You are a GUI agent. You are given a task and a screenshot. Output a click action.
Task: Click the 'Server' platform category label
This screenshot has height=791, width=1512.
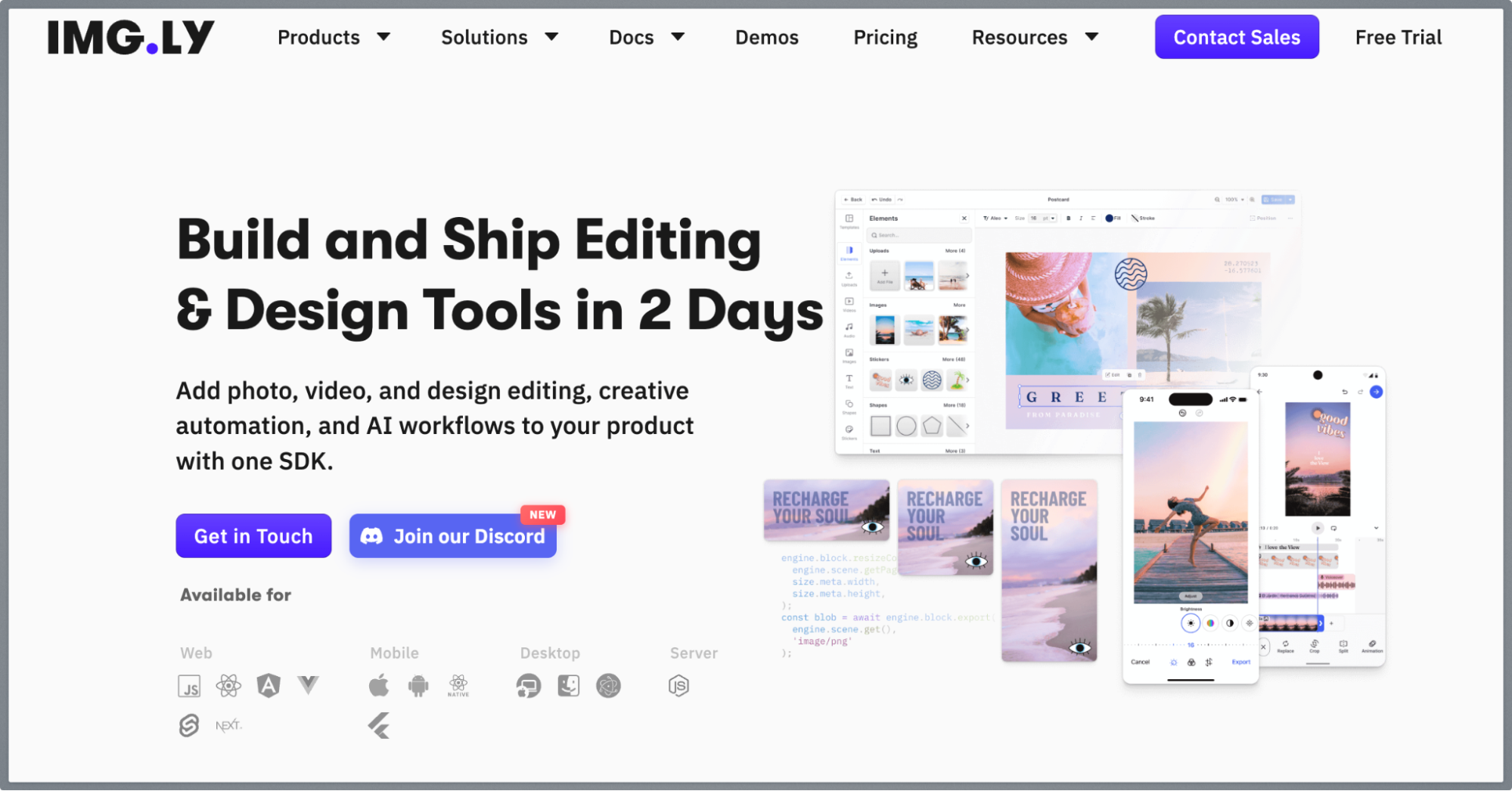pyautogui.click(x=694, y=653)
